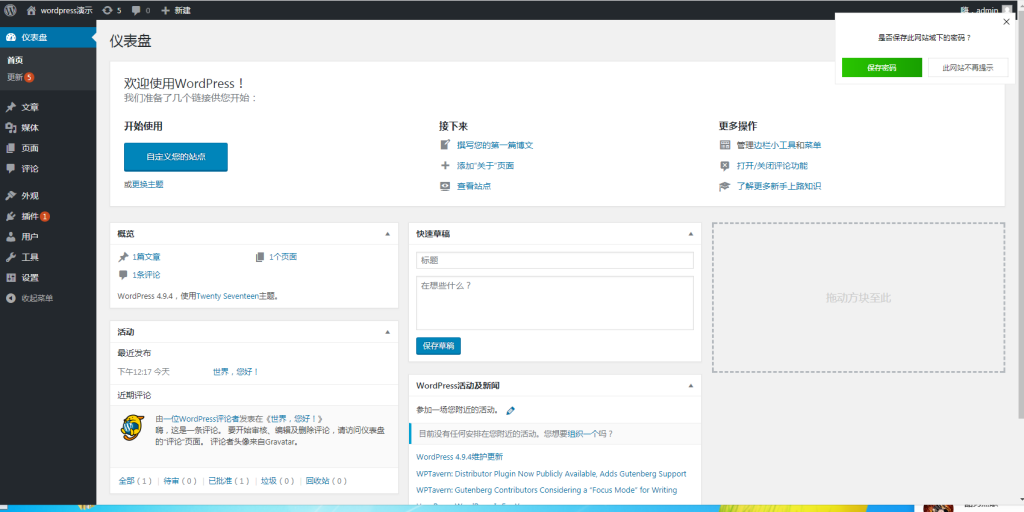Click the 查看站点 link
1024x512 pixels.
pos(473,186)
